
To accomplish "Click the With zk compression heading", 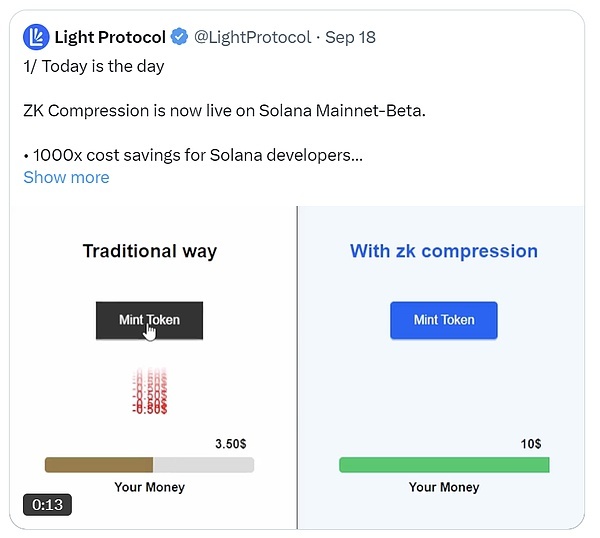I will [444, 251].
